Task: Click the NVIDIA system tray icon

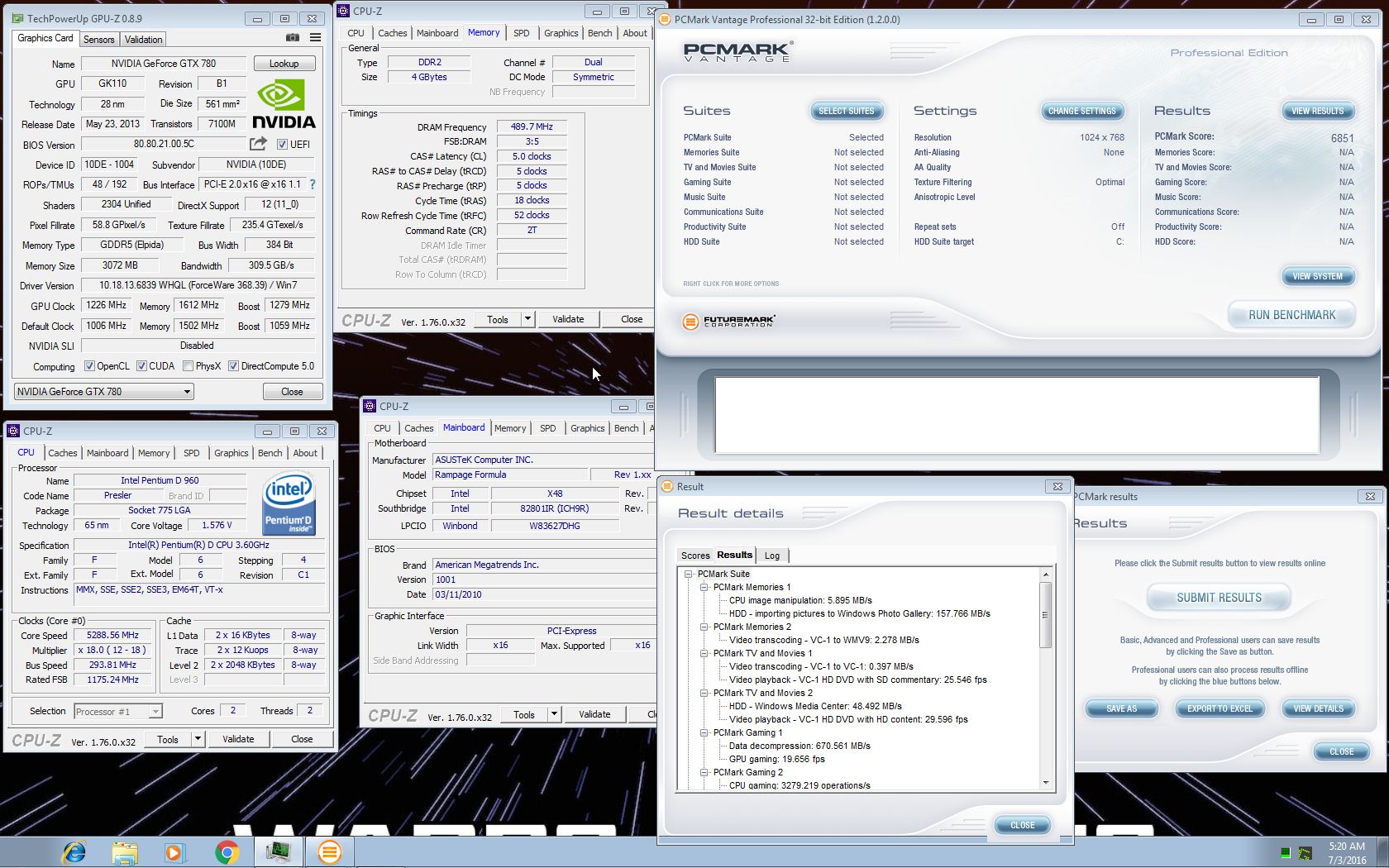Action: (1305, 853)
